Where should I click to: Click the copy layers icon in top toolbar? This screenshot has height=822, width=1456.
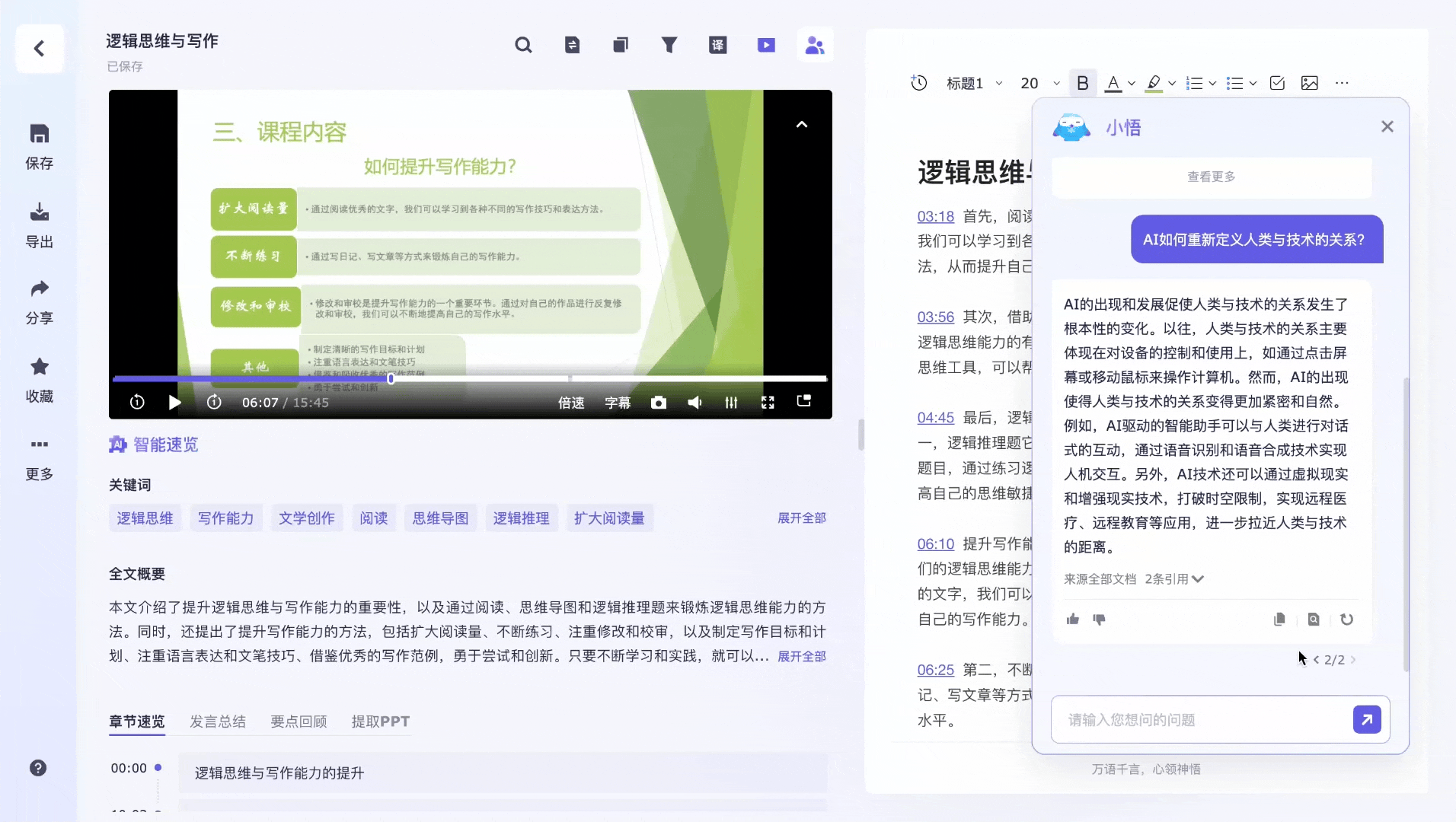point(621,45)
